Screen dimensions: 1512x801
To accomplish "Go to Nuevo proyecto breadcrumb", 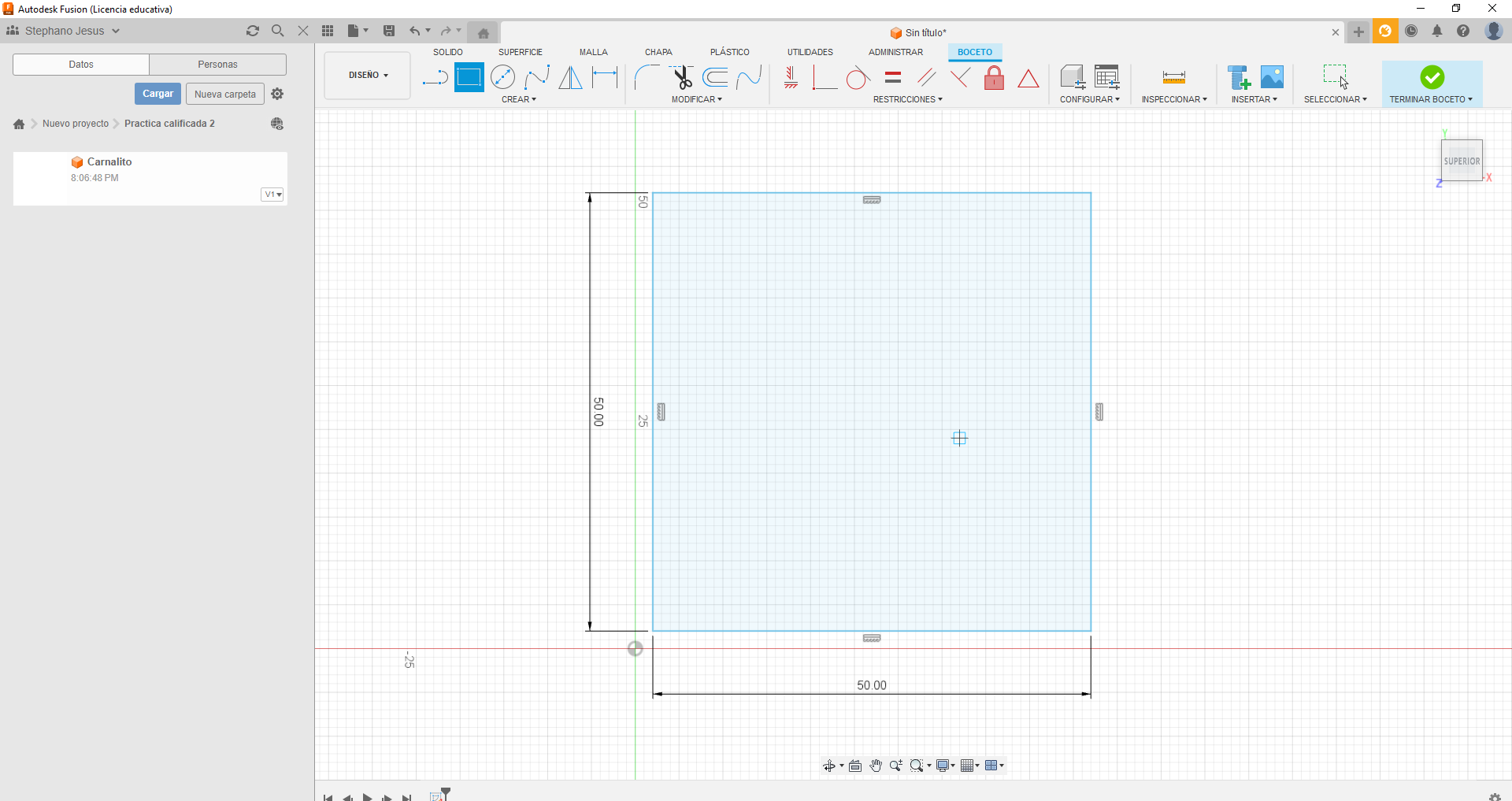I will (76, 124).
